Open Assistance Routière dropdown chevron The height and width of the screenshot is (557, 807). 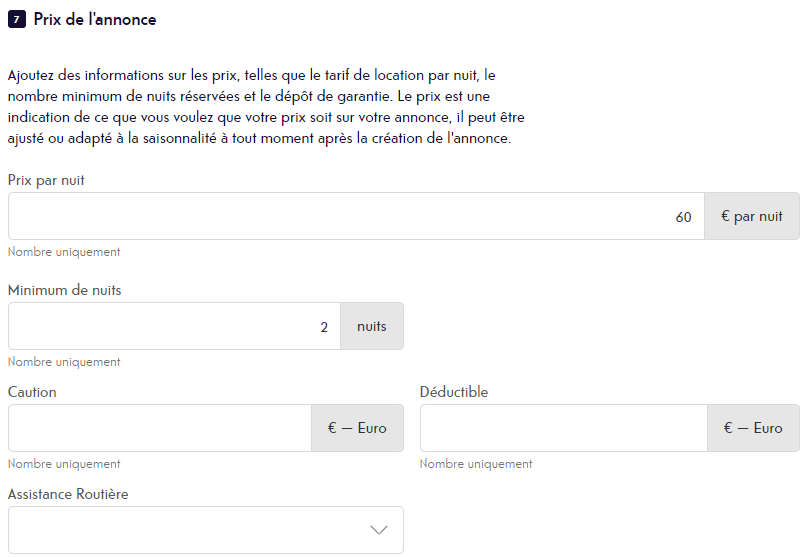(379, 530)
